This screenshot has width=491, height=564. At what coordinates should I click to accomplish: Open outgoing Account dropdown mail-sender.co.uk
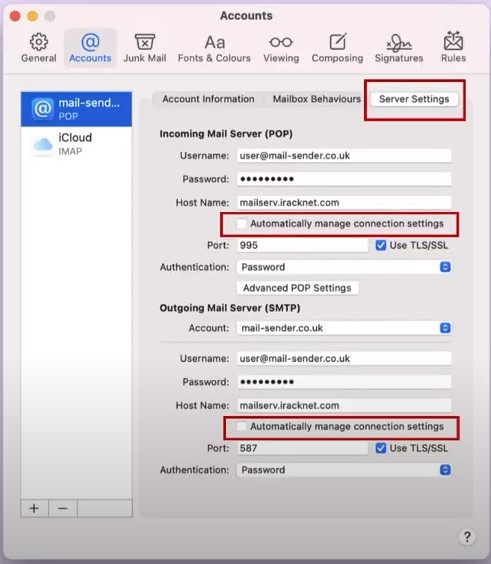pyautogui.click(x=344, y=328)
